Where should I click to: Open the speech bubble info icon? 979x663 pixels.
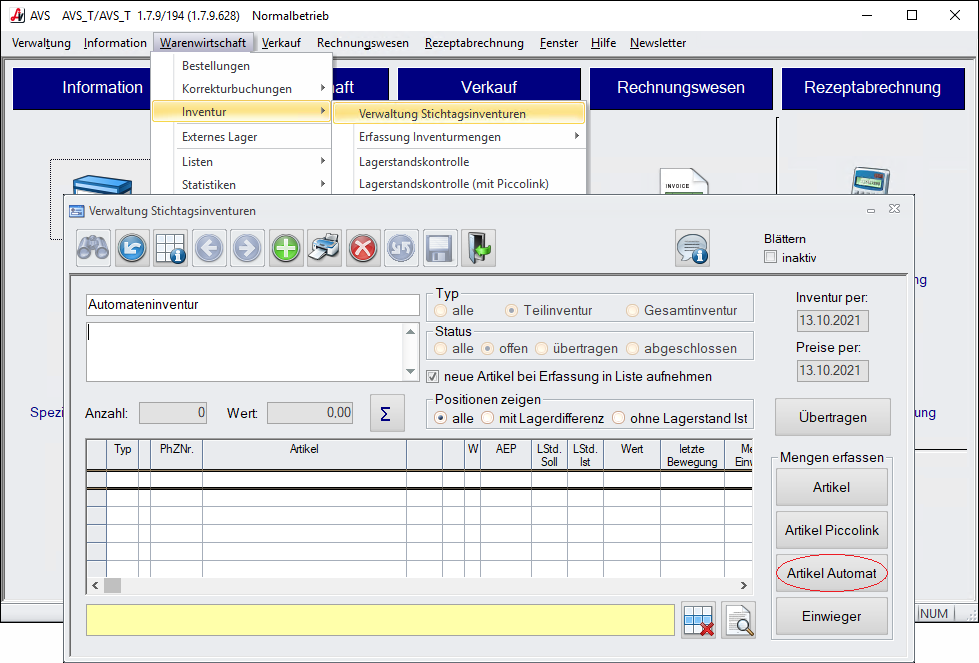pyautogui.click(x=692, y=248)
